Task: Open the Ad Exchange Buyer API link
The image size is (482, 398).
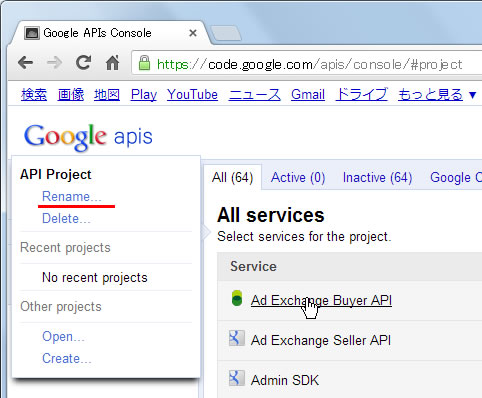Action: pos(321,300)
